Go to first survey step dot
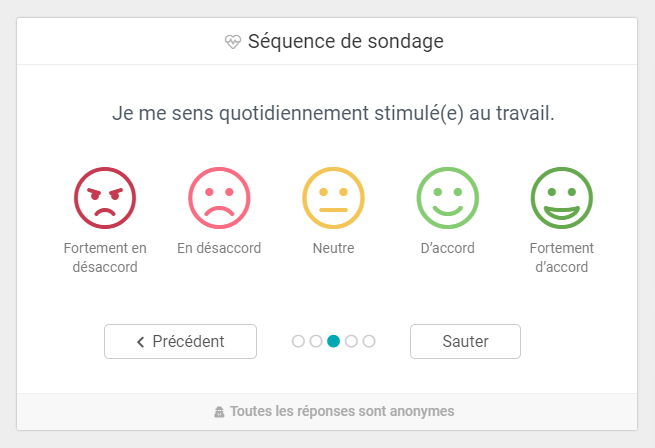Viewport: 655px width, 448px height. click(298, 341)
